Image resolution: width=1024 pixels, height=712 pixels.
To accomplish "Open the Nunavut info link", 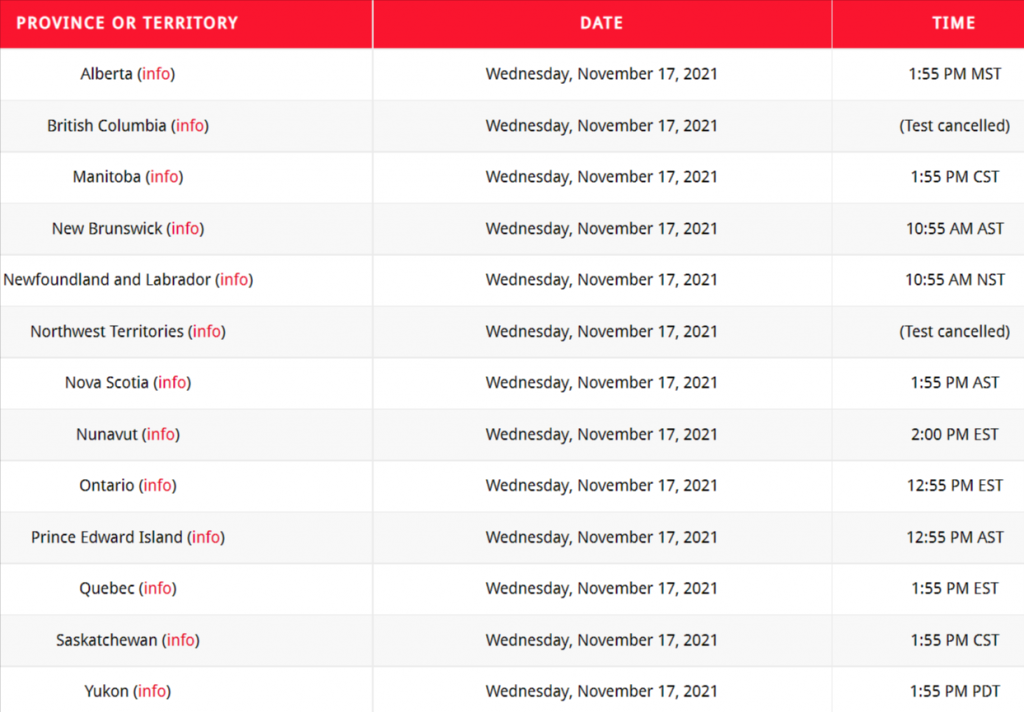I will tap(161, 434).
